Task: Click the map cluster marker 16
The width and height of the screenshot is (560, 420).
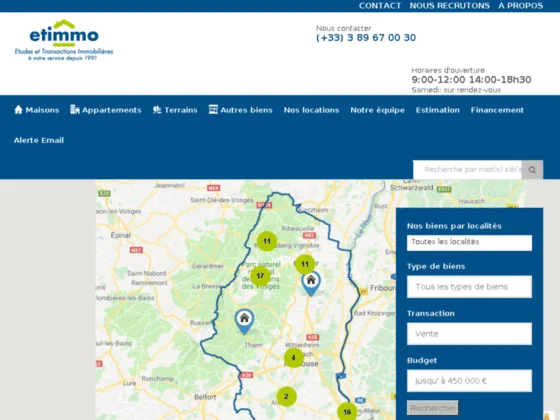Action: 347,412
